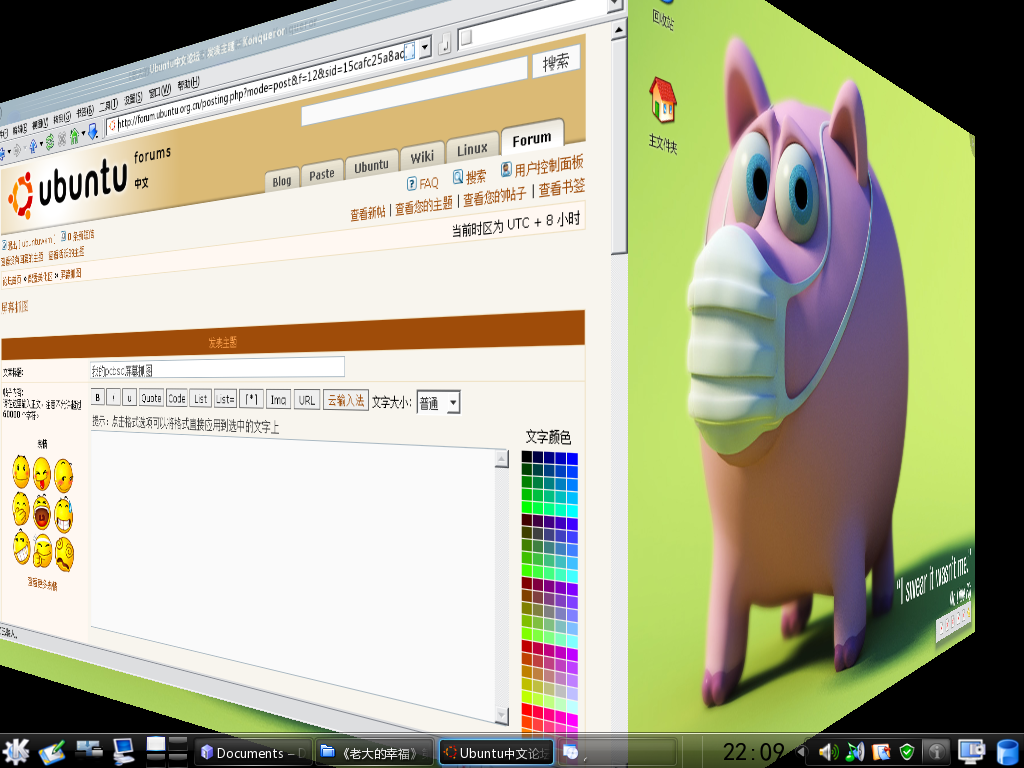Image resolution: width=1024 pixels, height=768 pixels.
Task: Click the green shield tray icon
Action: tap(906, 752)
